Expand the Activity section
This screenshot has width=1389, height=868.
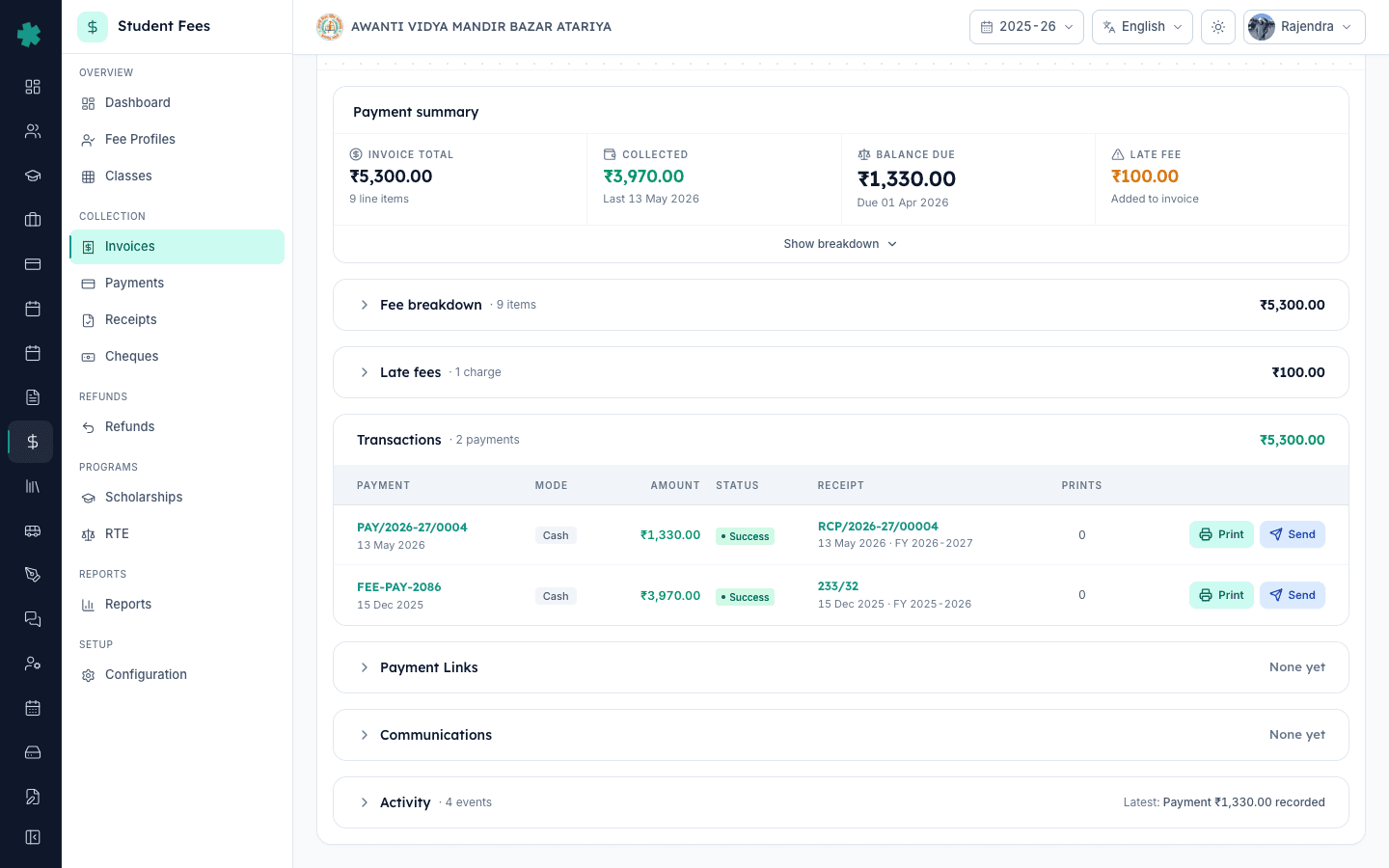pyautogui.click(x=840, y=802)
